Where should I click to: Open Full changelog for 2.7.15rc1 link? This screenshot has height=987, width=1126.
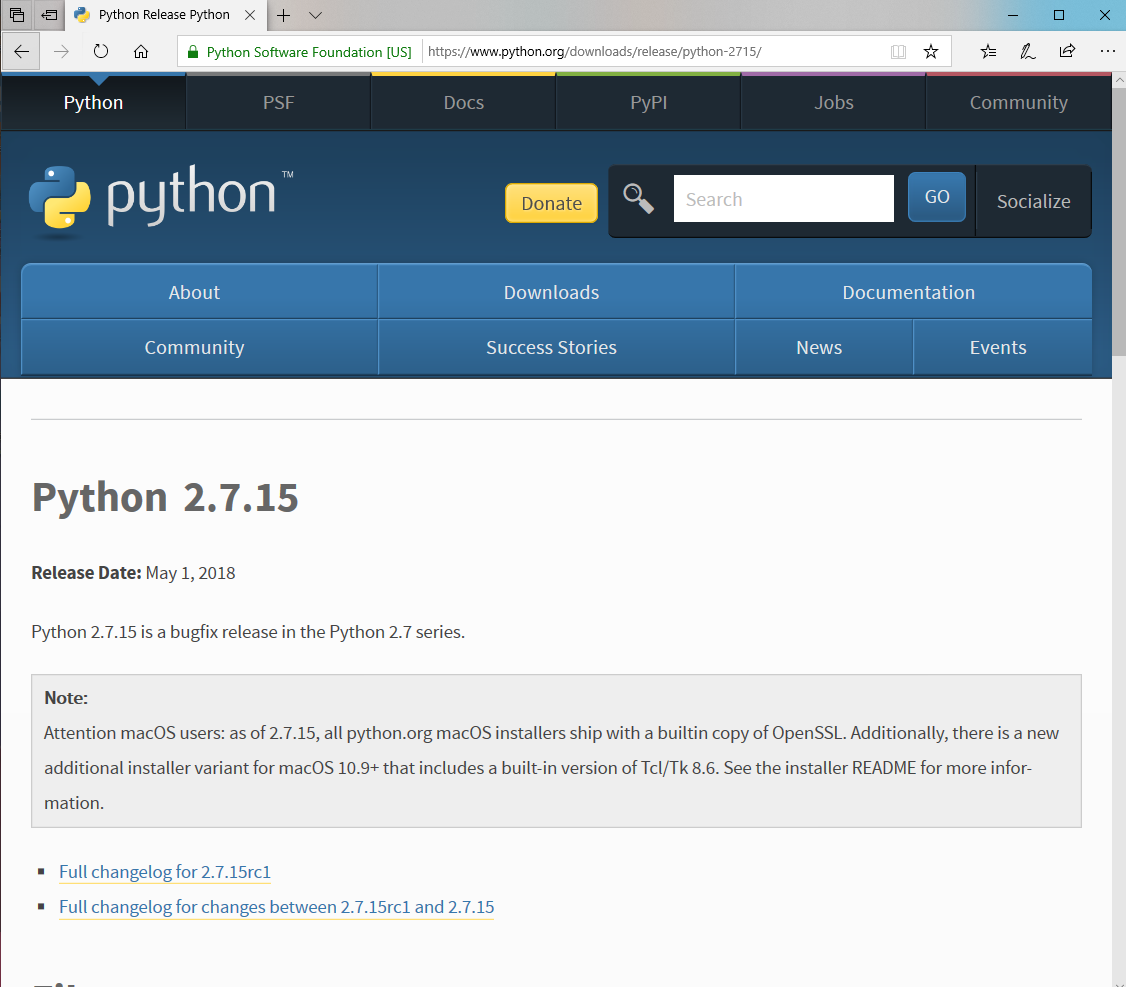pyautogui.click(x=164, y=872)
